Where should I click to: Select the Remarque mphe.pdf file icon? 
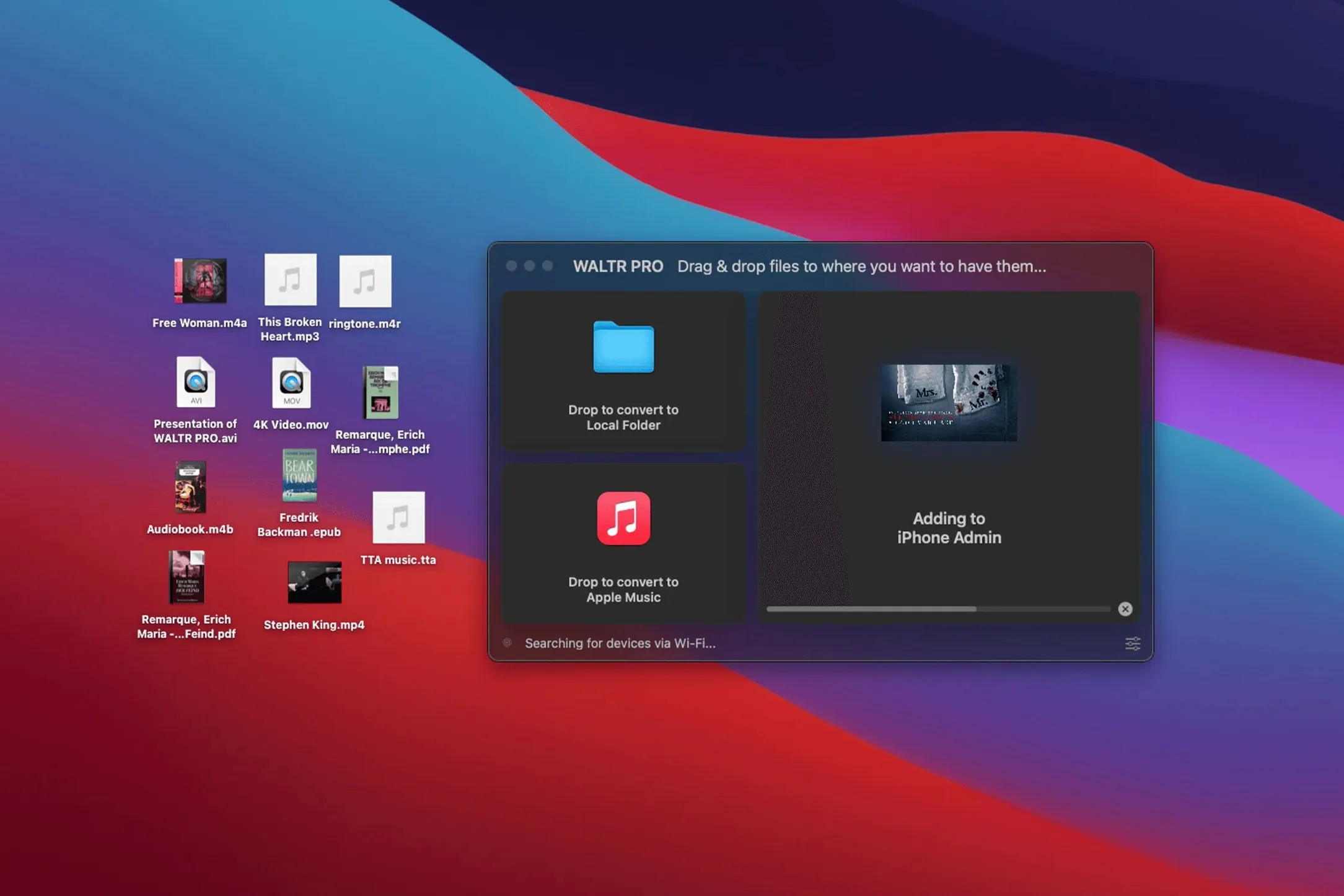[380, 392]
